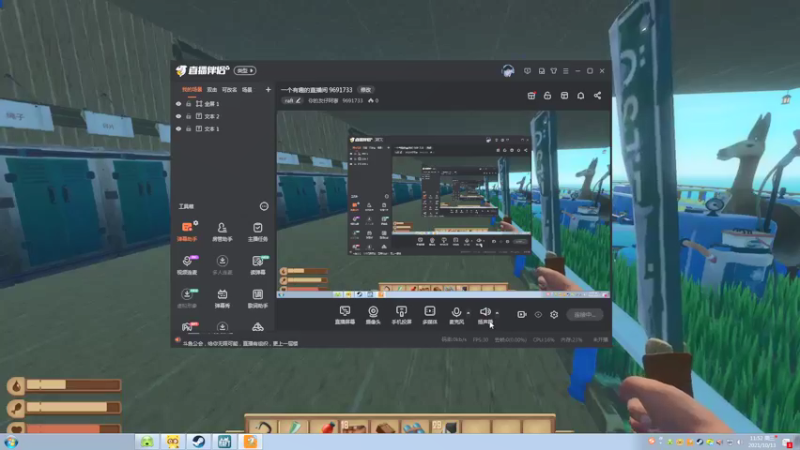Open the green robot app in taskbar

click(x=147, y=441)
